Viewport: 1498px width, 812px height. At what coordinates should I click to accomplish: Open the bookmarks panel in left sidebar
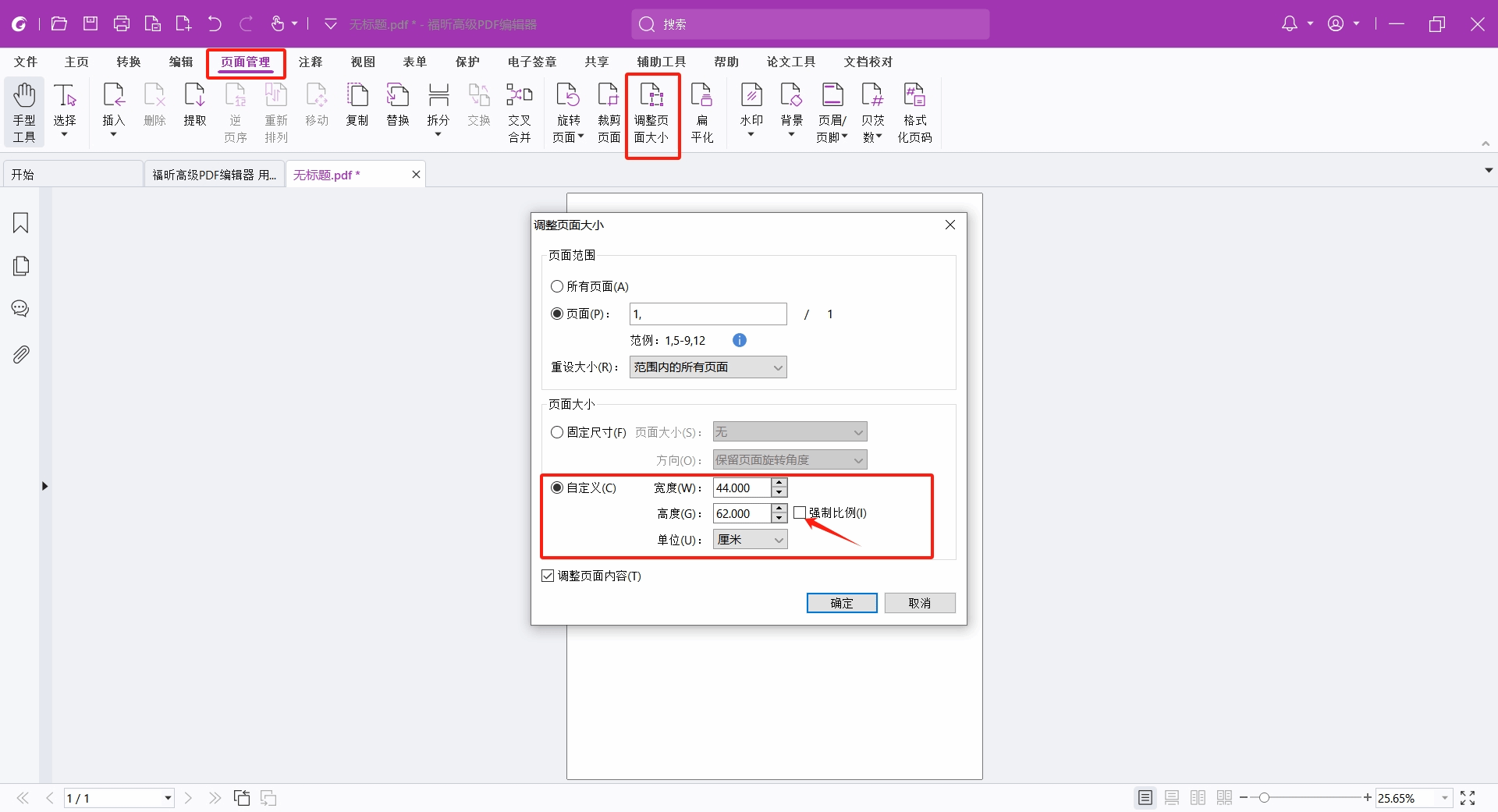coord(21,223)
